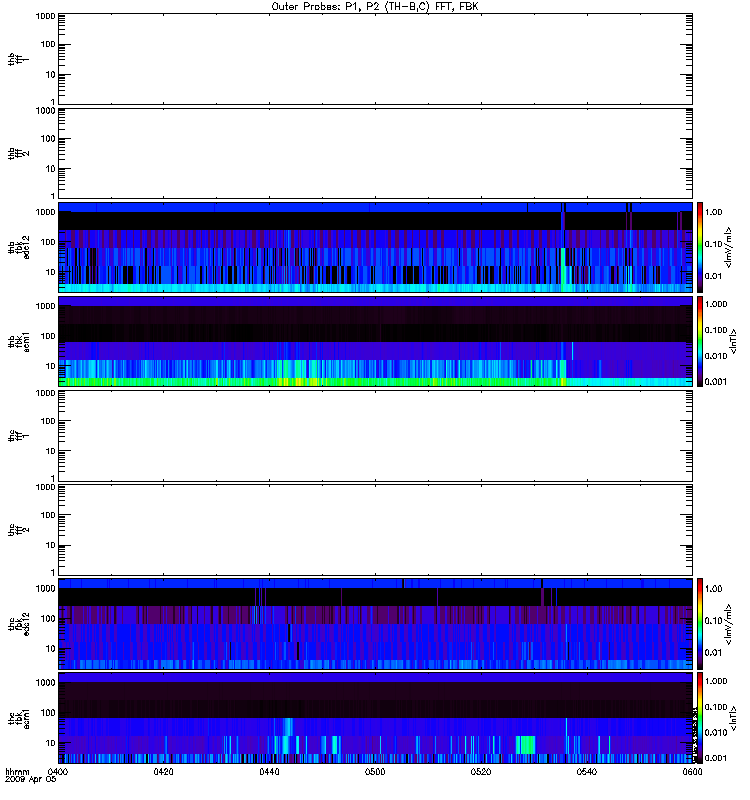Image resolution: width=750 pixels, height=800 pixels.
Task: Select the "0520" time axis label
Action: point(481,772)
